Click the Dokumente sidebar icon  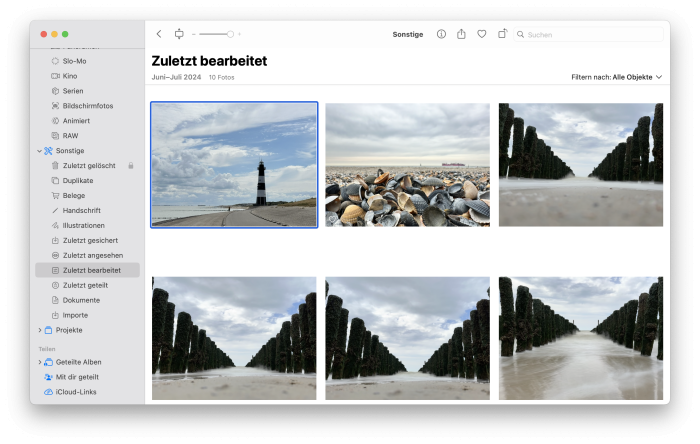click(x=55, y=300)
